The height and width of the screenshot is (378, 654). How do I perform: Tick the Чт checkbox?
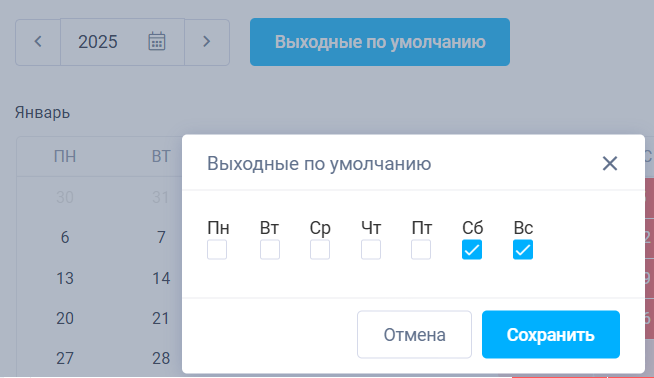pyautogui.click(x=371, y=249)
